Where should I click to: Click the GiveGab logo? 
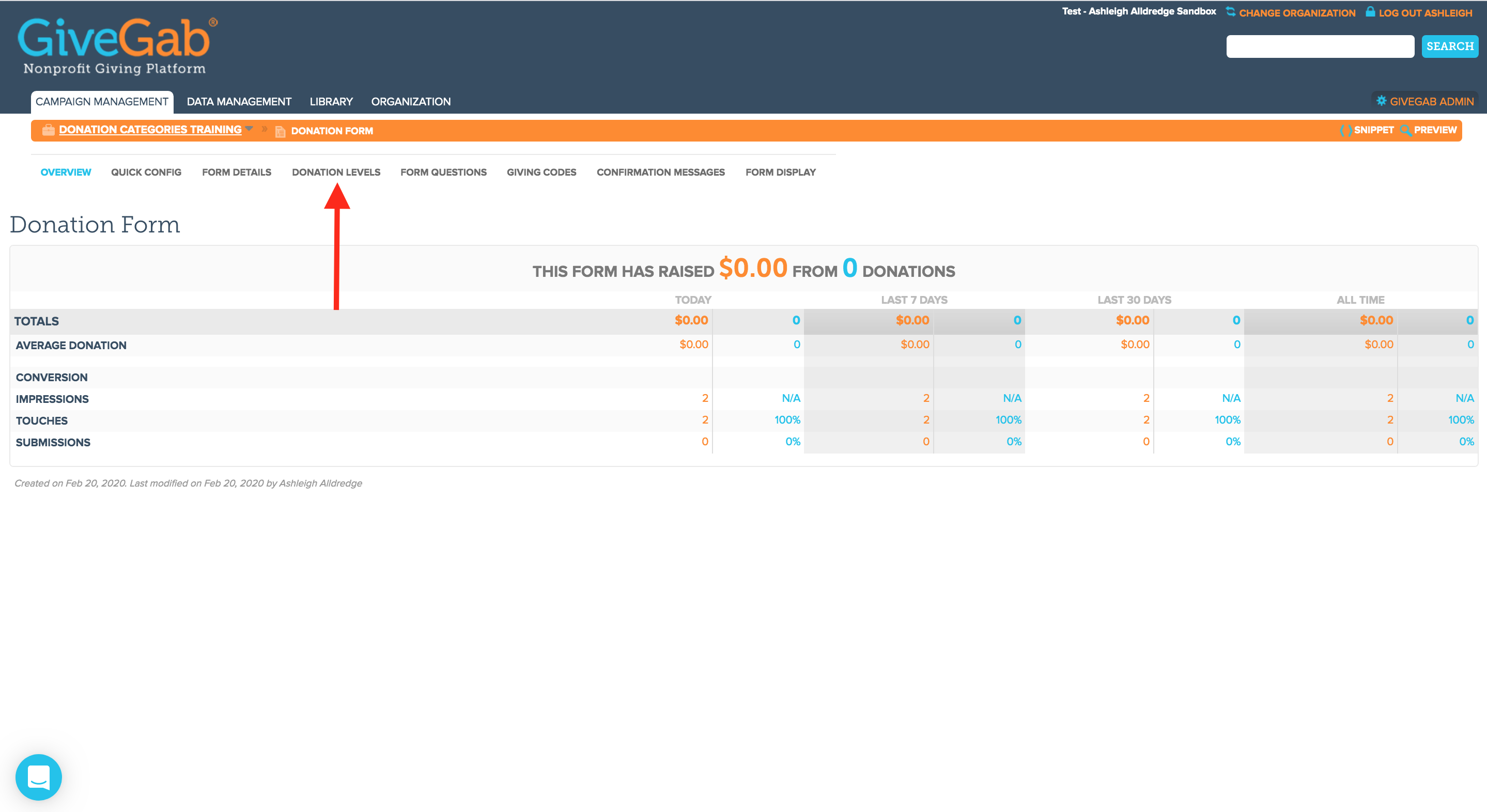[118, 45]
